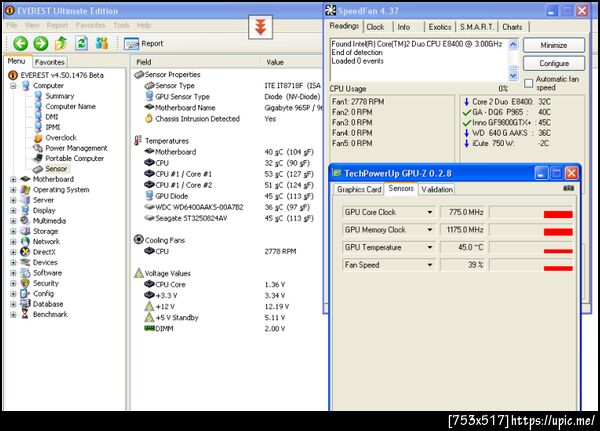Click the Security shield icon in tree
The width and height of the screenshot is (600, 431).
coord(25,283)
